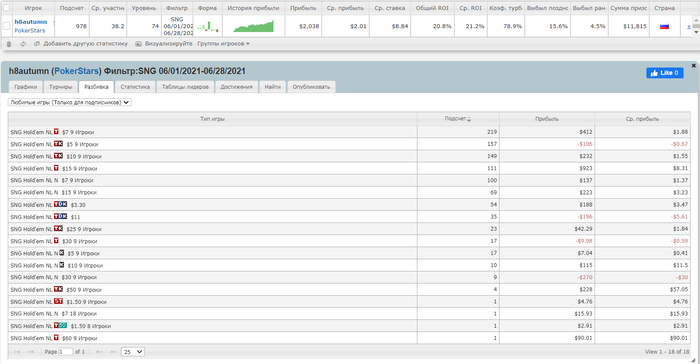Click T icon in $15 9 Игроки turbo row
The image size is (700, 364).
(x=56, y=168)
